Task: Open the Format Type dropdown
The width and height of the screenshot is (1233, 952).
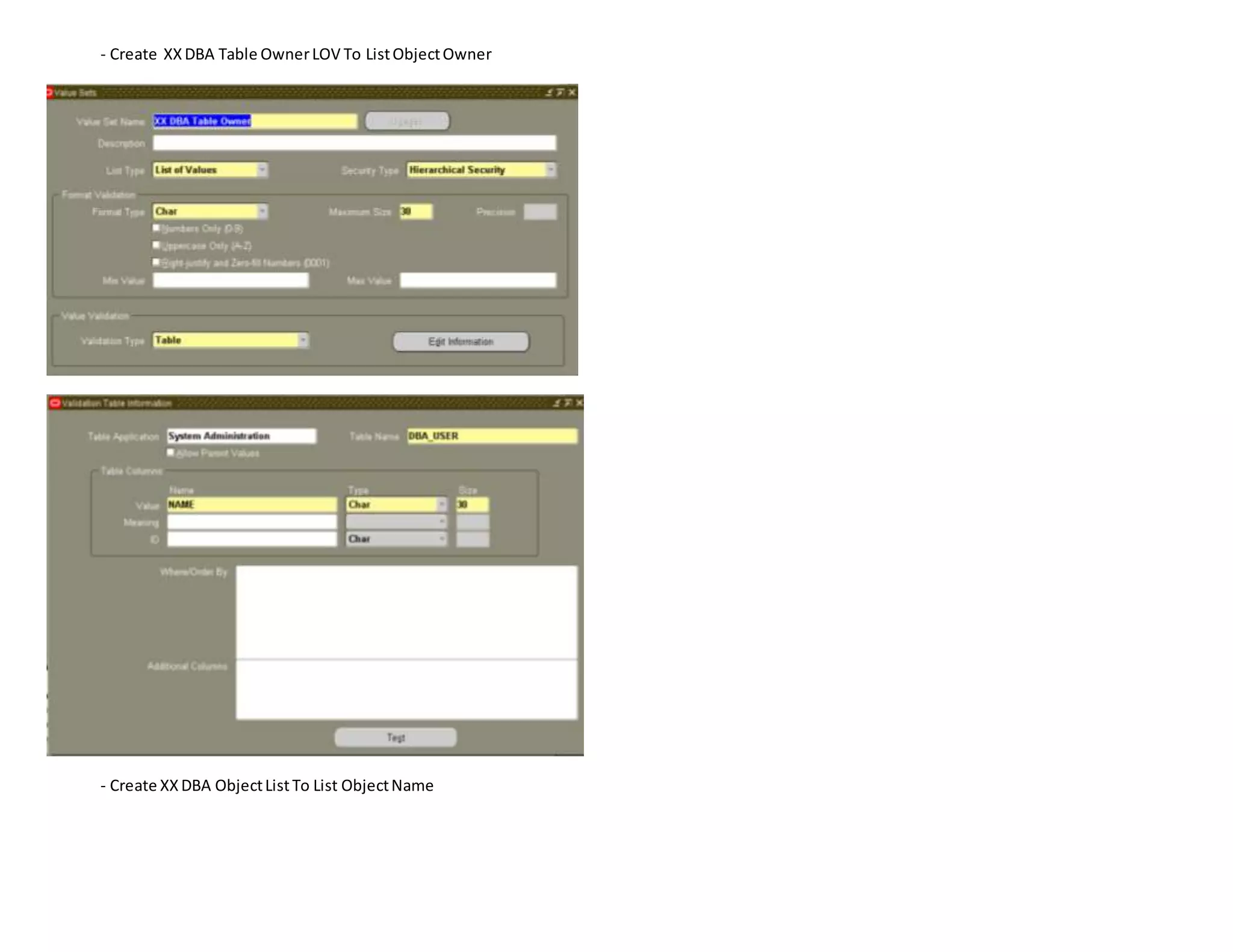Action: (x=262, y=211)
